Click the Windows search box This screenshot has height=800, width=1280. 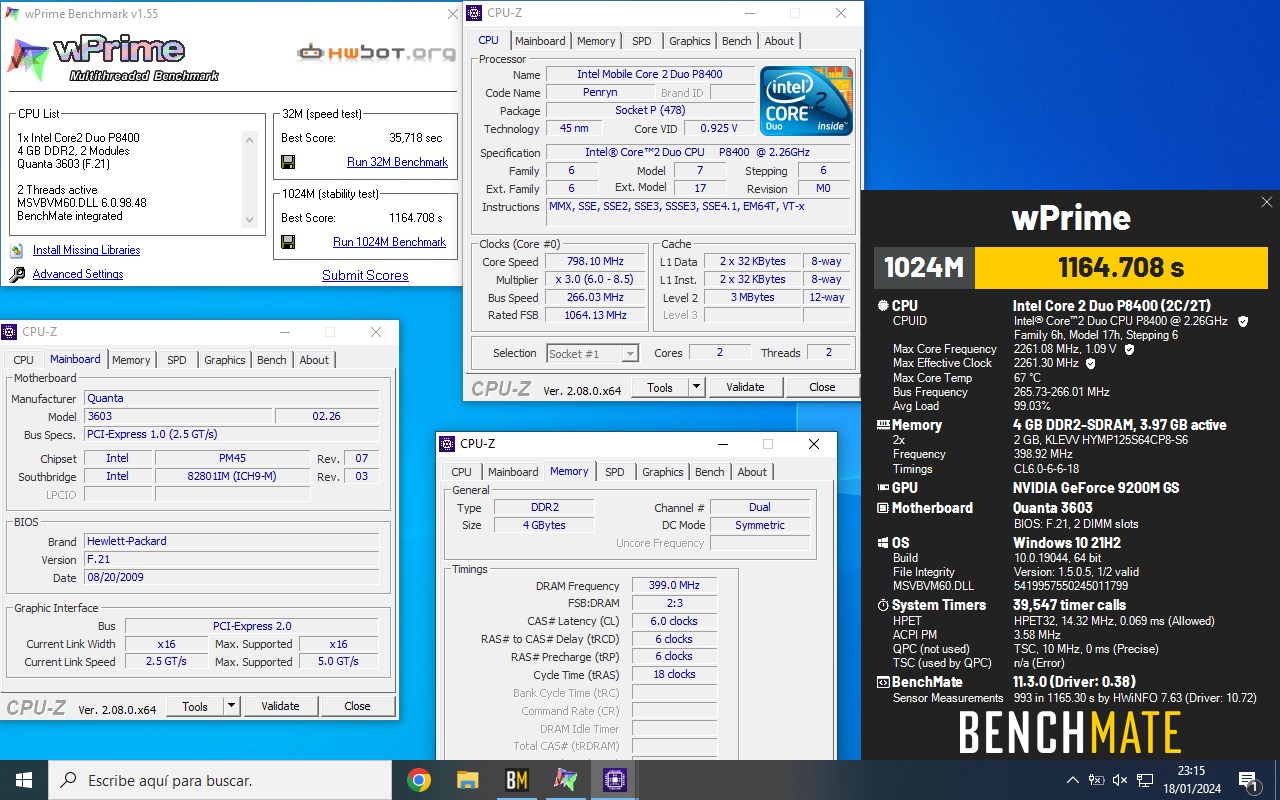(220, 780)
